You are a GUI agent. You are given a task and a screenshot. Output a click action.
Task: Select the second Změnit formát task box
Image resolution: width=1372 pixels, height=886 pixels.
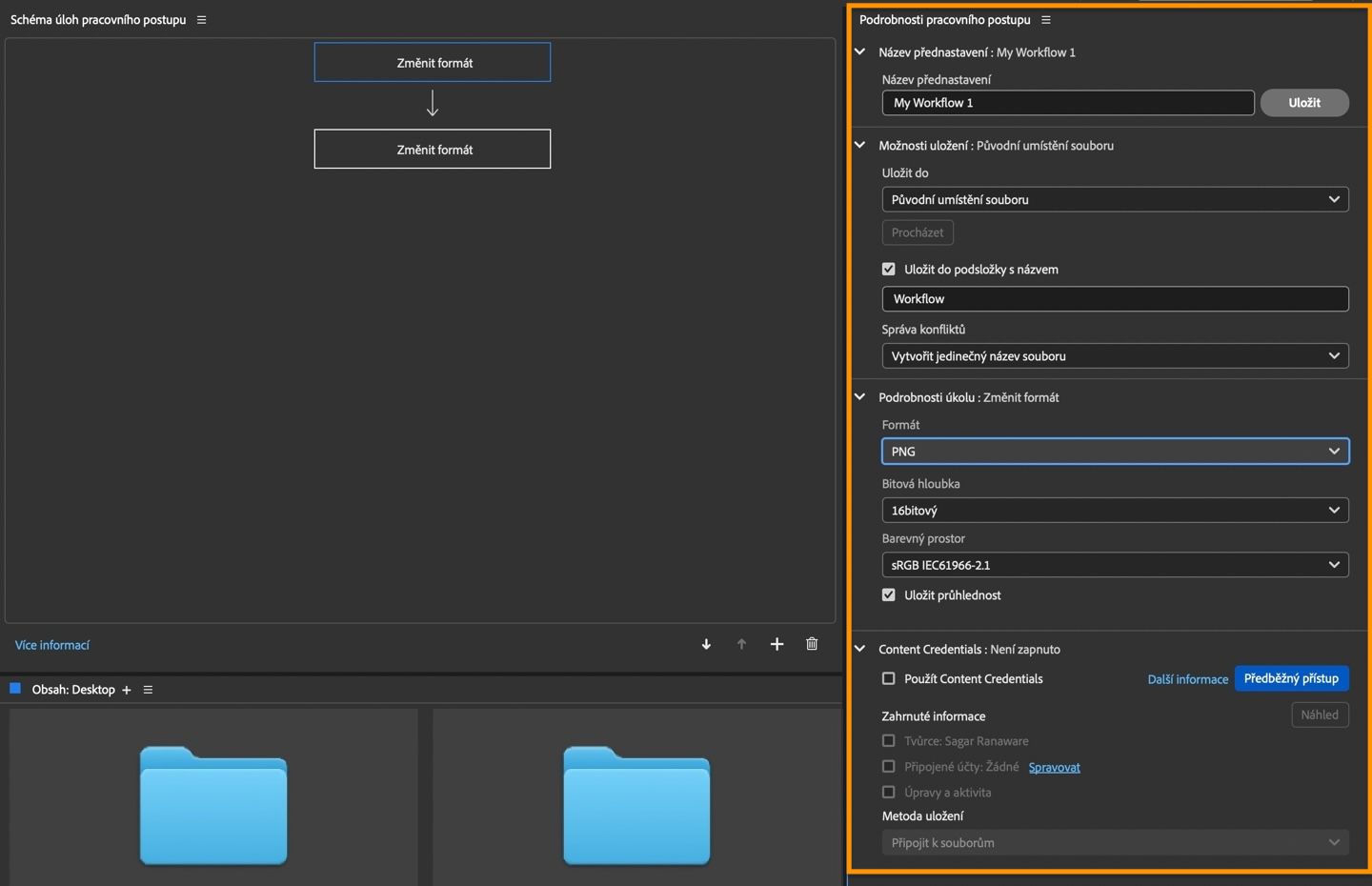[433, 149]
